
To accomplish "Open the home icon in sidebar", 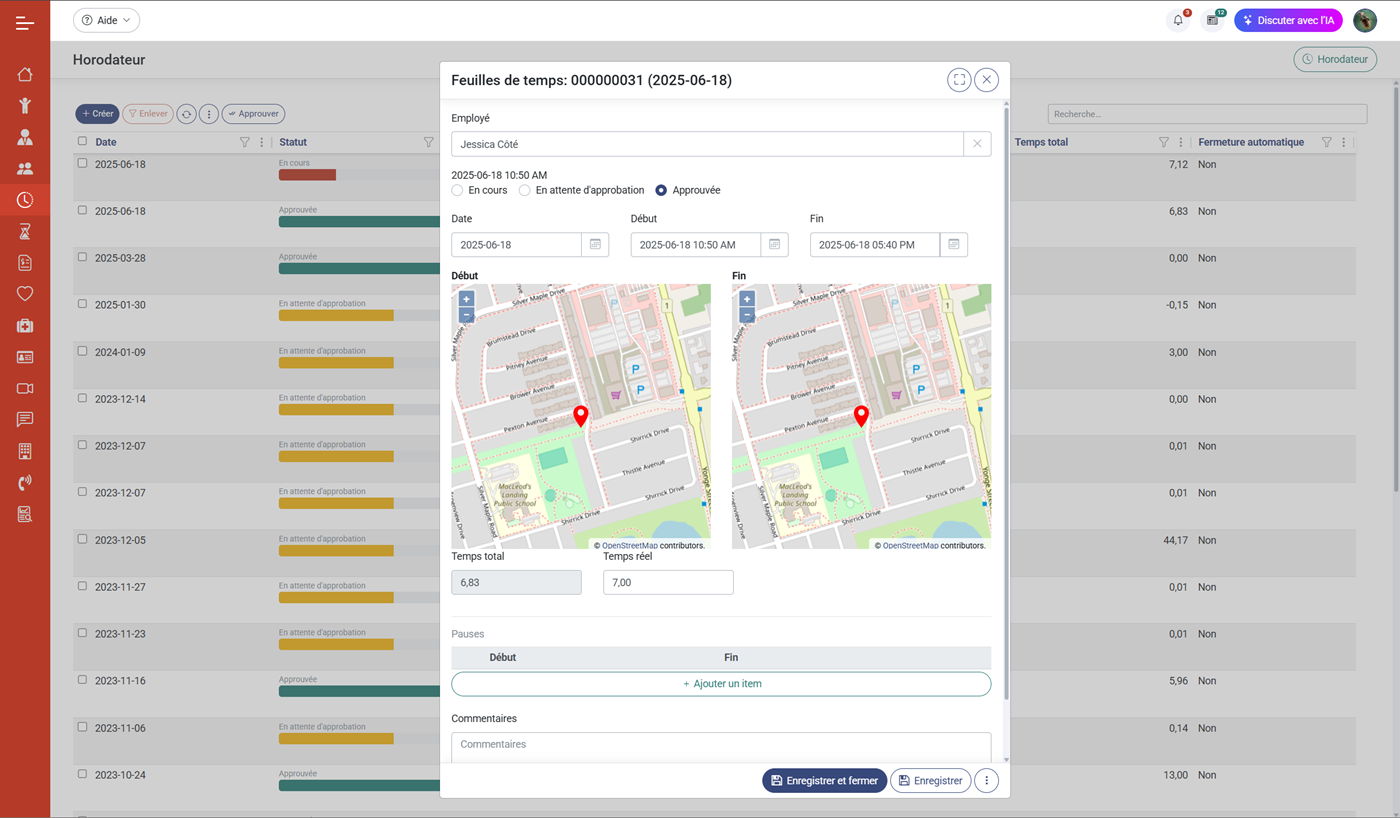I will (25, 74).
